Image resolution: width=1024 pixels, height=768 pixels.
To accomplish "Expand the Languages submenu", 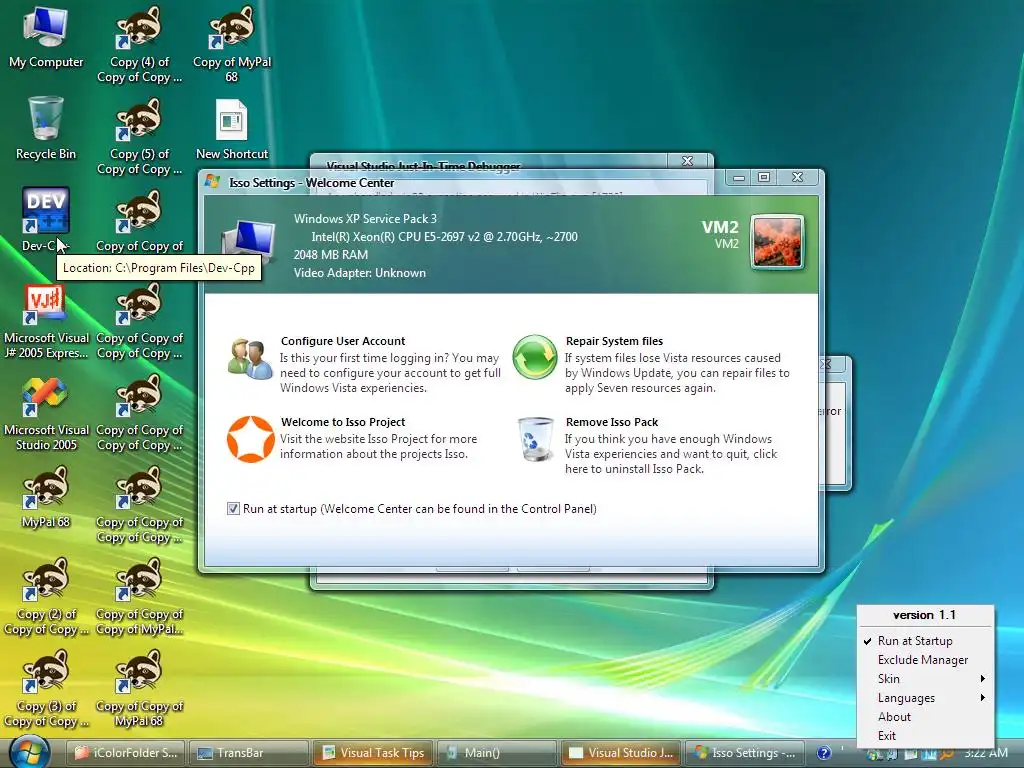I will (925, 697).
